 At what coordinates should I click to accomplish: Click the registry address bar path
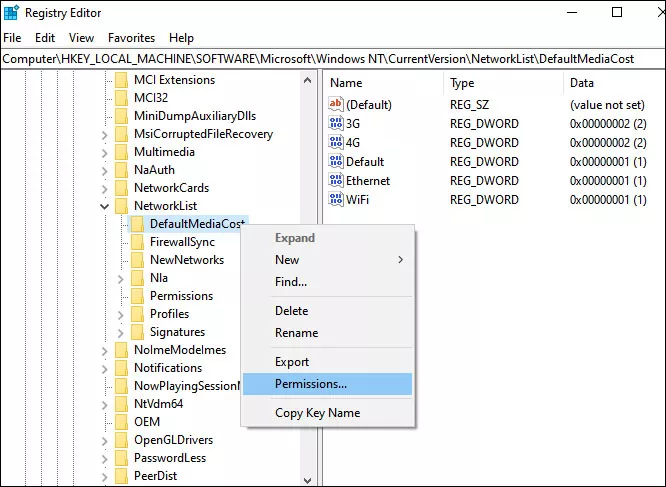pos(318,59)
